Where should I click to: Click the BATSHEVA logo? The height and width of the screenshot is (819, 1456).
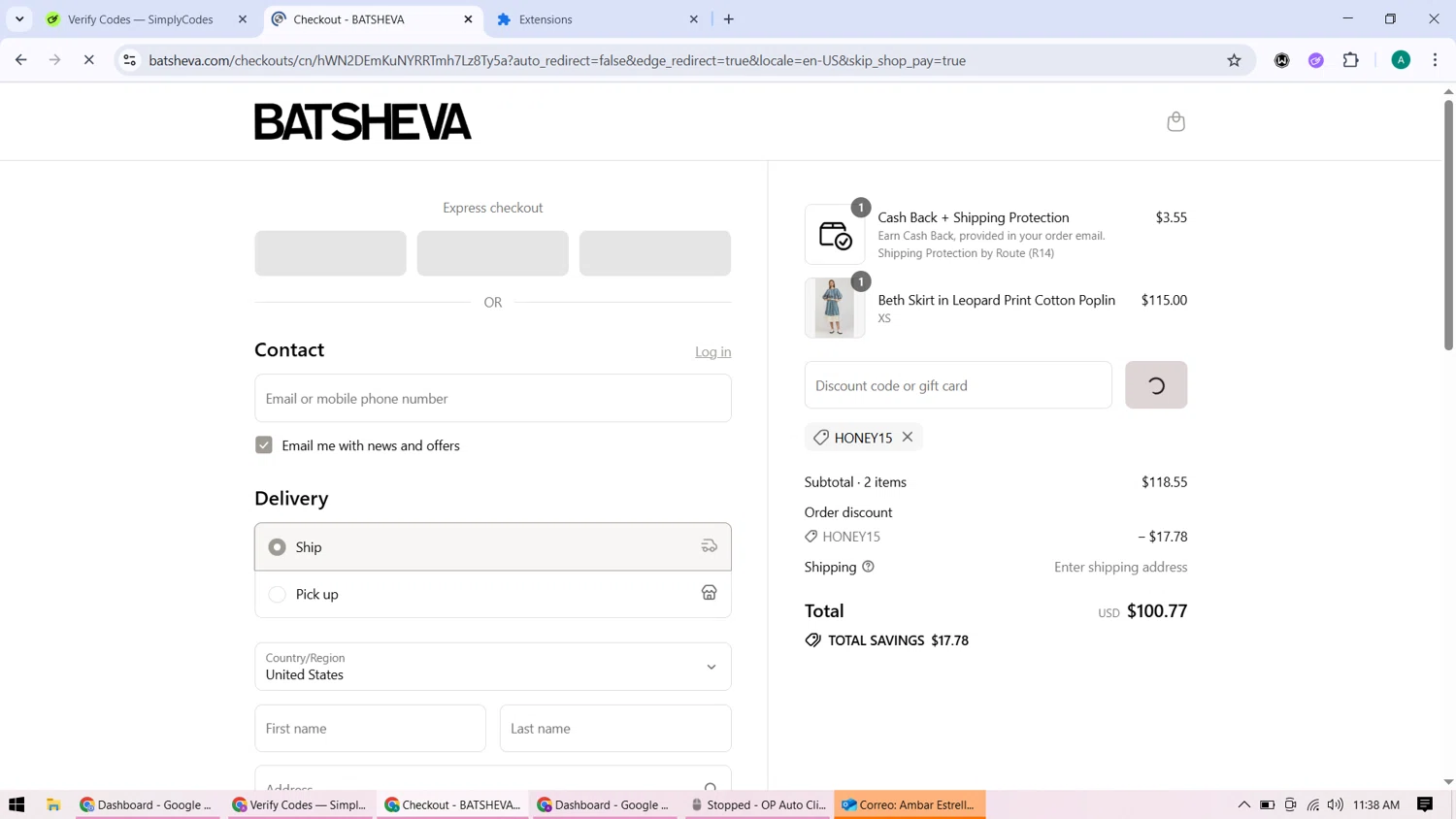coord(363,121)
